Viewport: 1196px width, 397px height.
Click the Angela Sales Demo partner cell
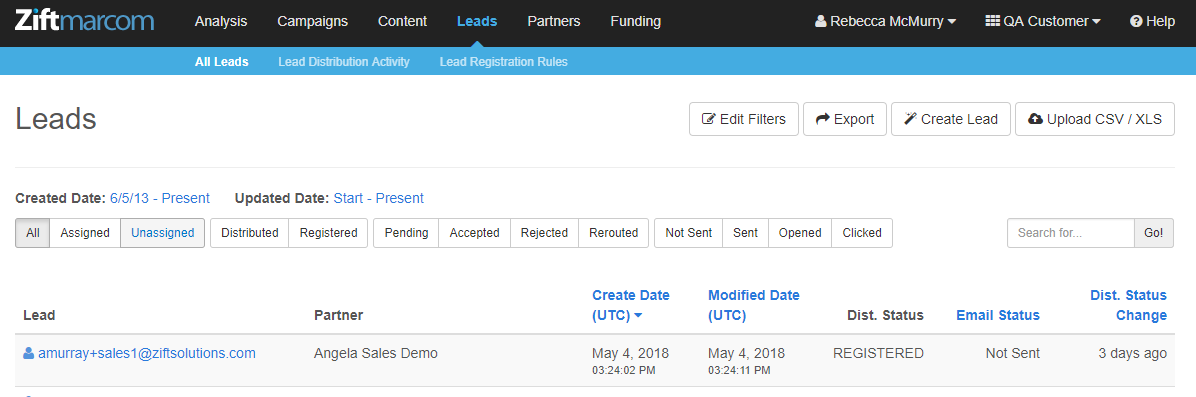click(x=376, y=353)
